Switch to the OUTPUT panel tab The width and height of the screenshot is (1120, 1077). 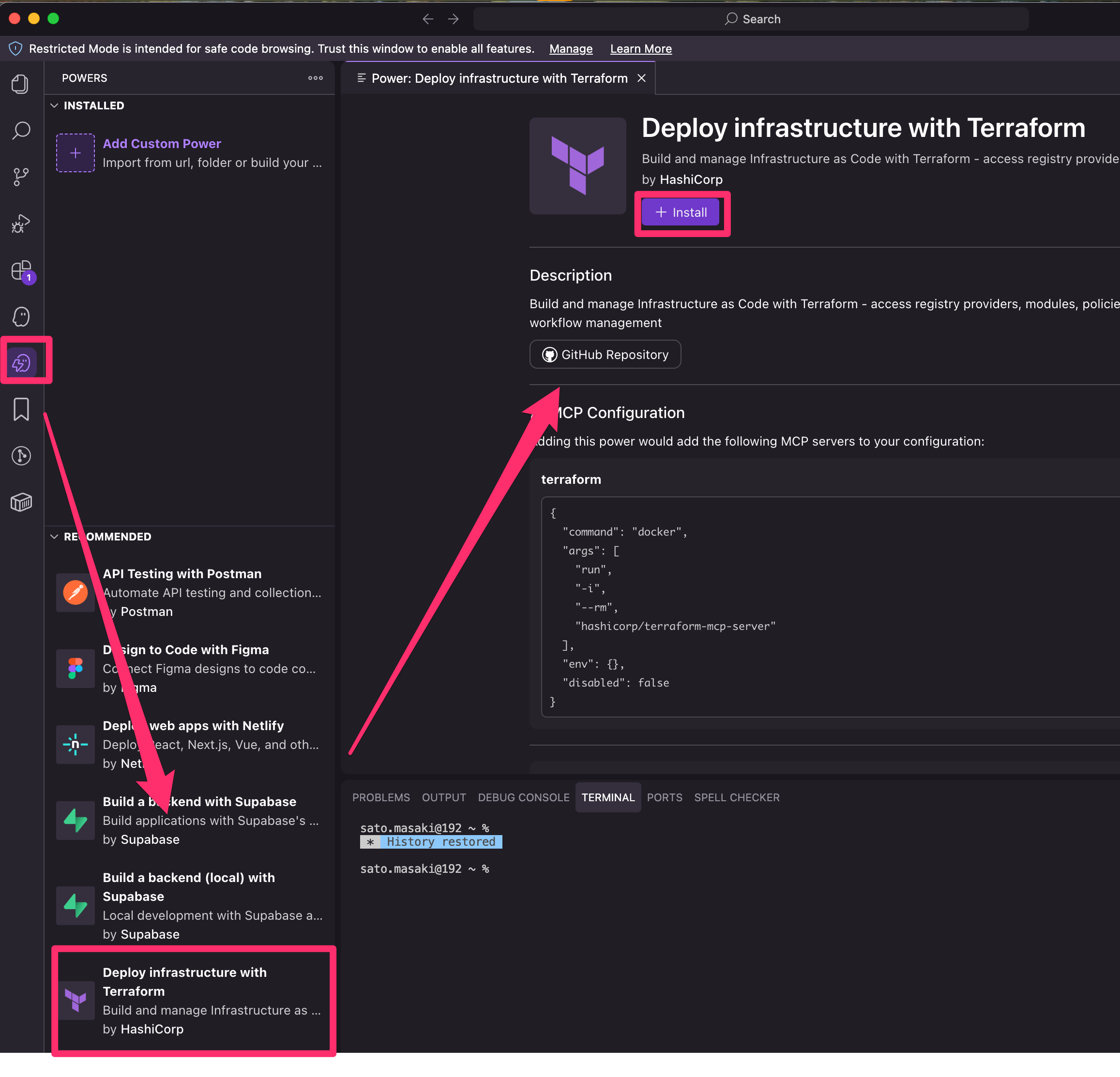pyautogui.click(x=443, y=797)
